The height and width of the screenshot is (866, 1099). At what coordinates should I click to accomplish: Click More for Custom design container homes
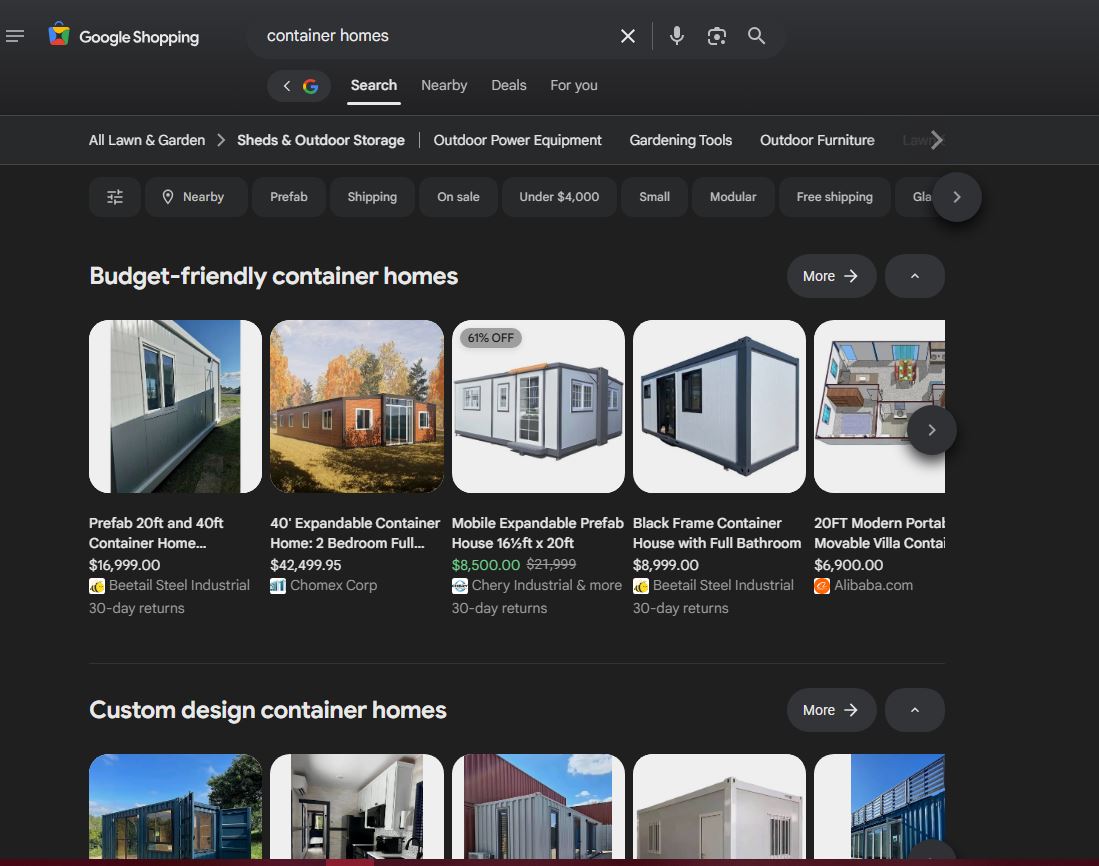831,709
